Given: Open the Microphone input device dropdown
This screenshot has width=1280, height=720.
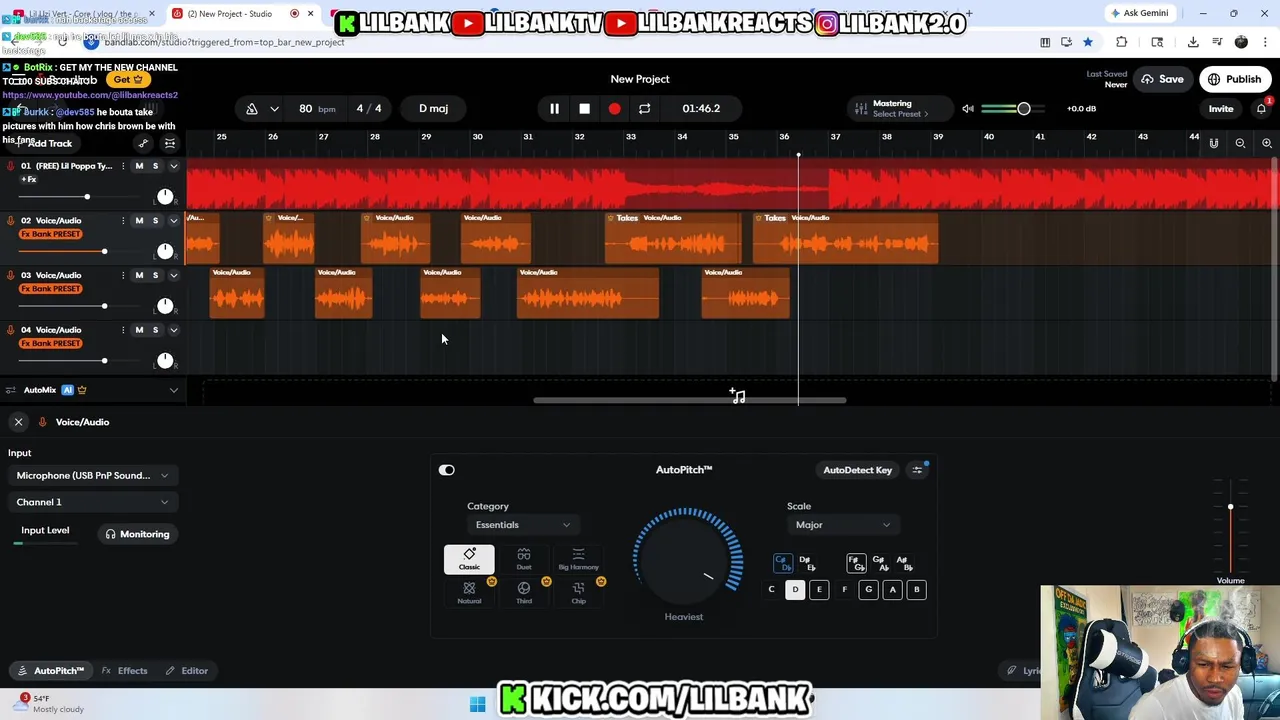Looking at the screenshot, I should (x=92, y=476).
